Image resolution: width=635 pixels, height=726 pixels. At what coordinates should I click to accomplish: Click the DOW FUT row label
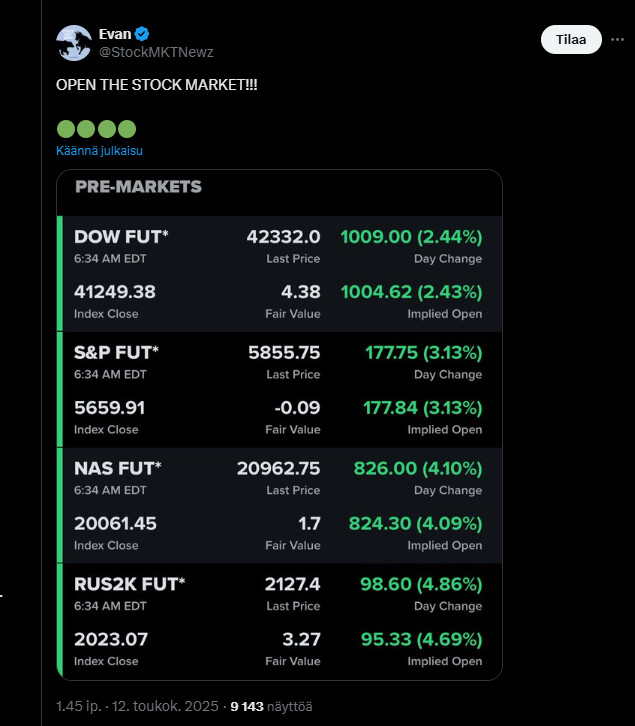pyautogui.click(x=121, y=237)
